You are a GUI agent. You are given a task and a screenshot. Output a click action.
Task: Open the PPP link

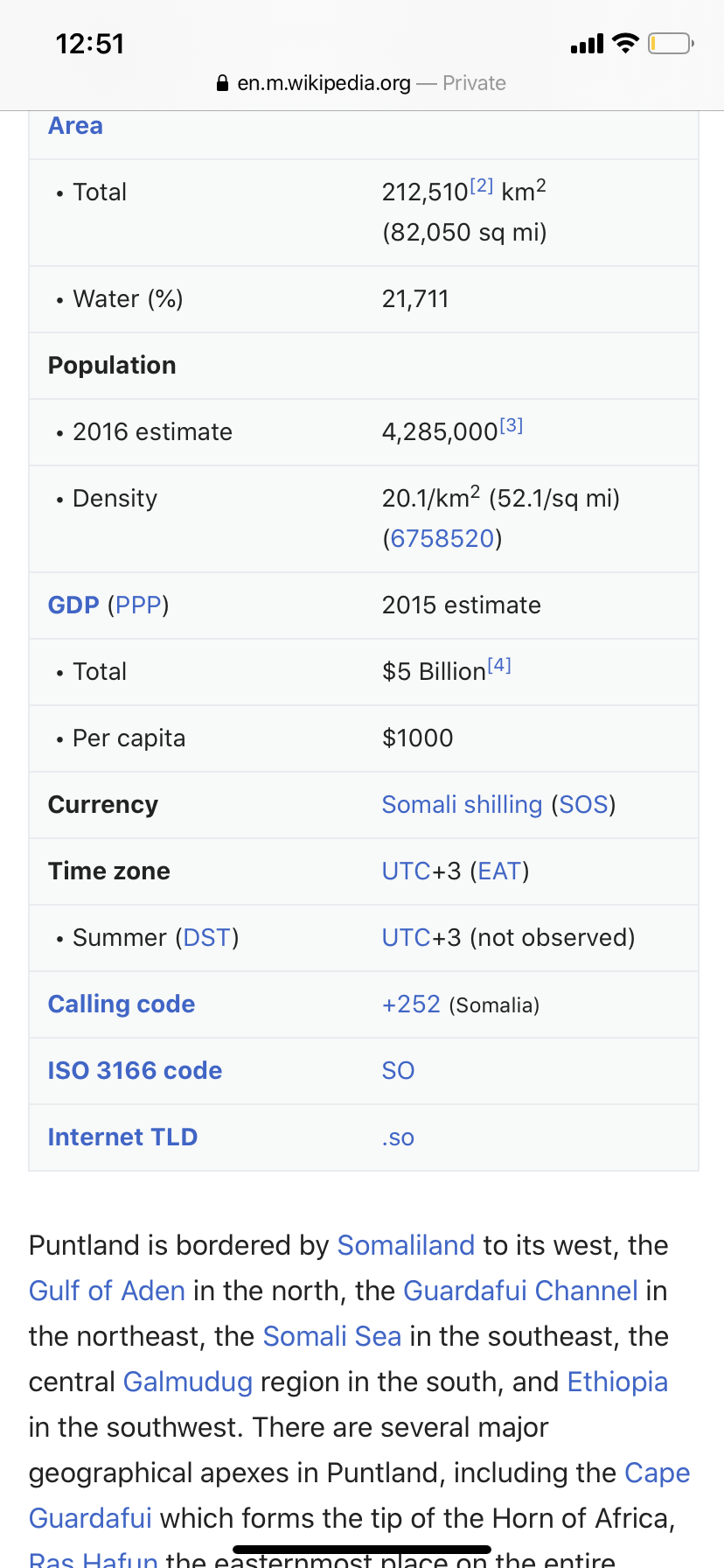138,605
